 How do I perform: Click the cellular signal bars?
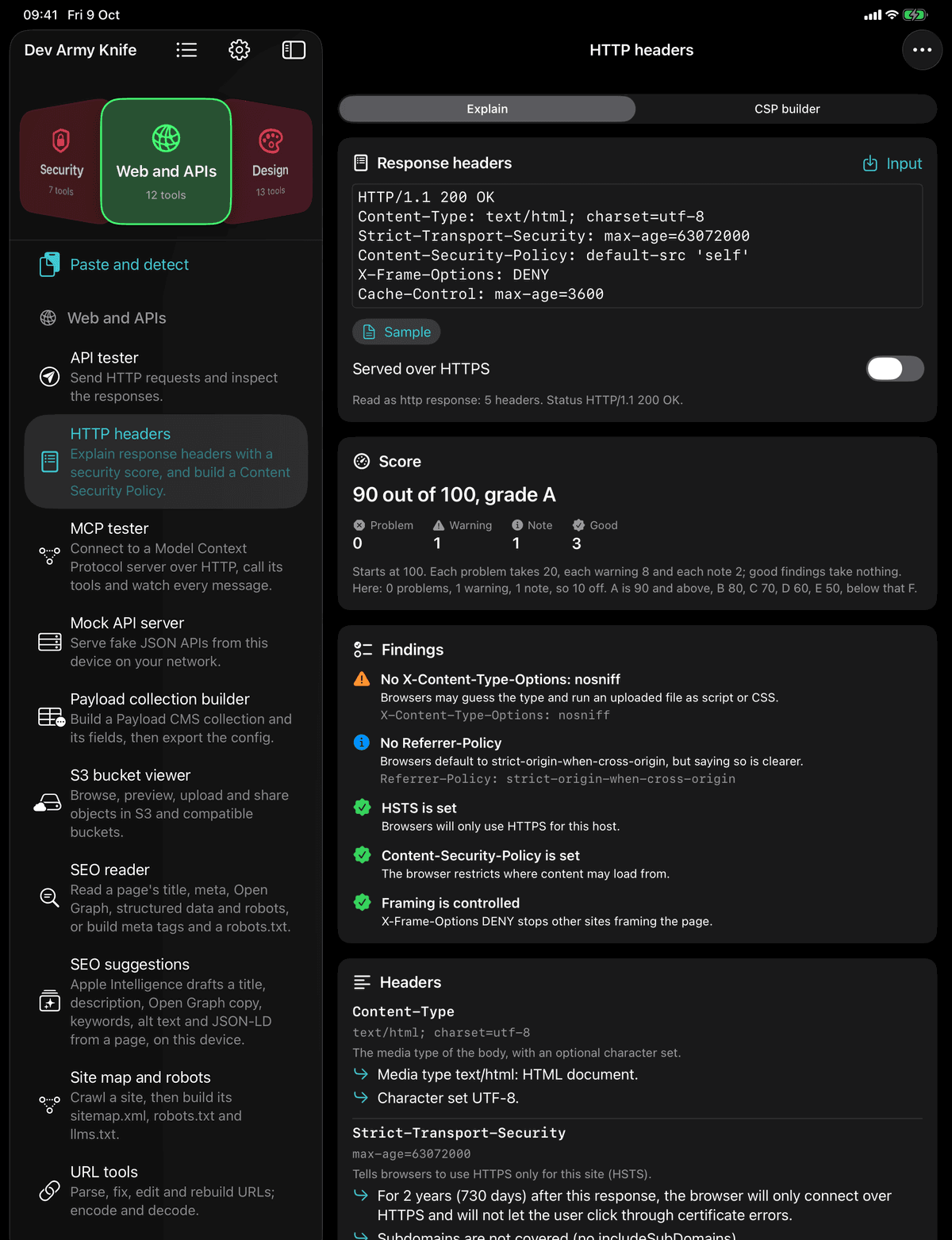coord(873,15)
